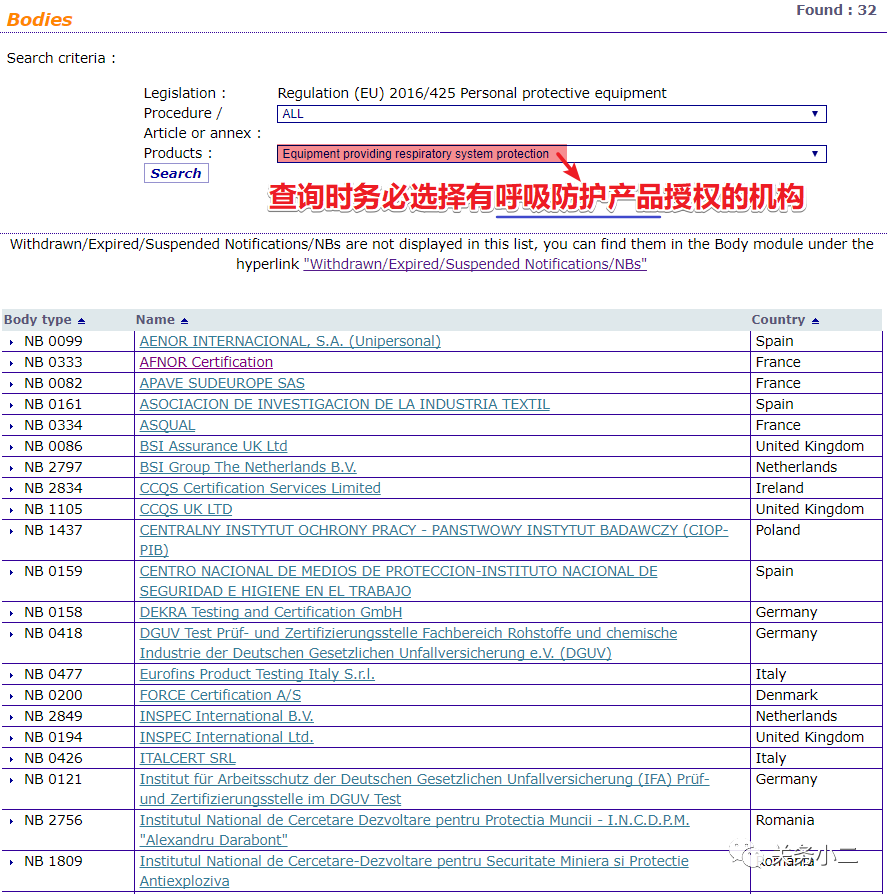Click the red triangle bullet beside NB 0426
Screen dimensions: 887x894
click(10, 758)
